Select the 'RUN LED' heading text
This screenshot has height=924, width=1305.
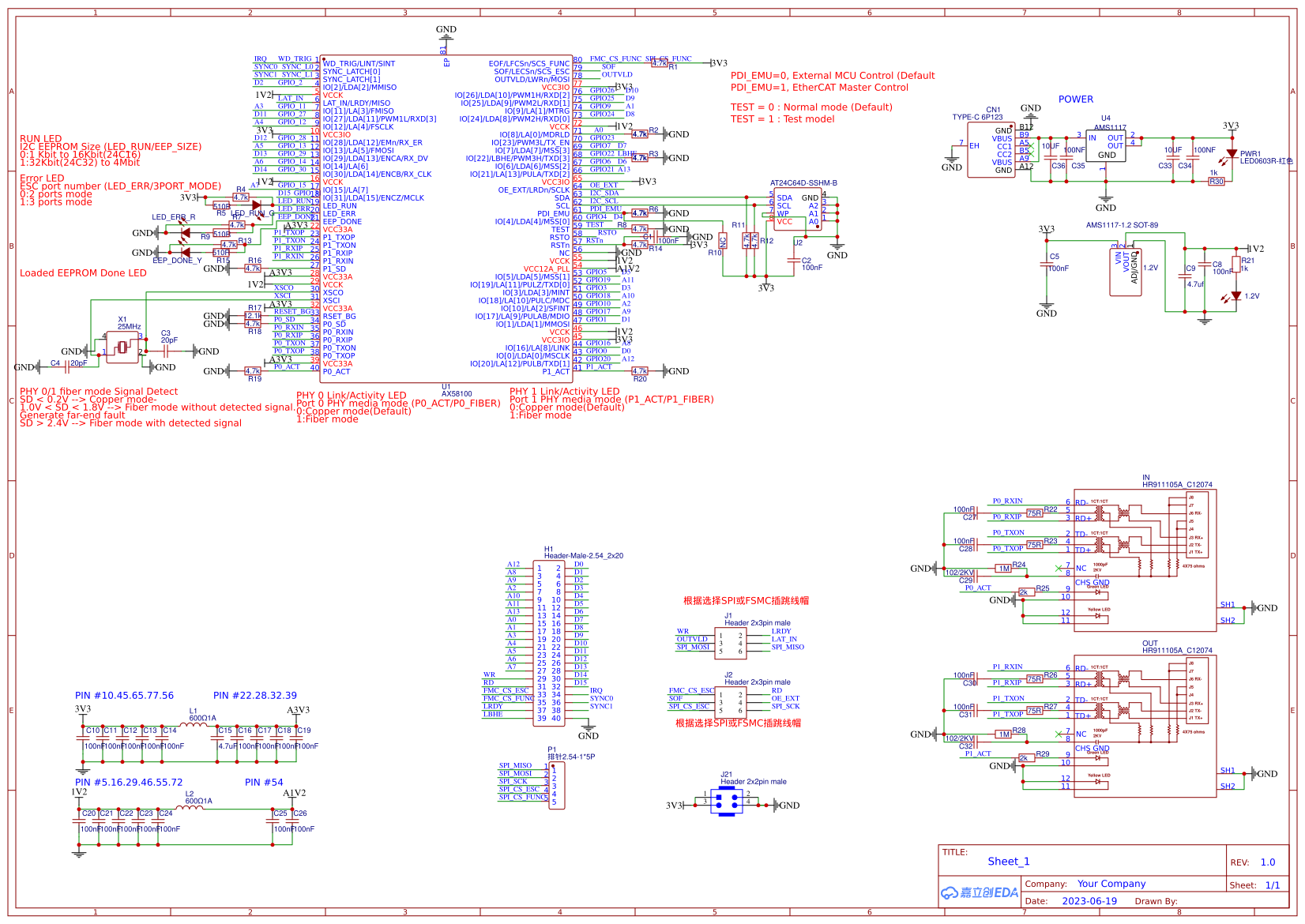(40, 139)
